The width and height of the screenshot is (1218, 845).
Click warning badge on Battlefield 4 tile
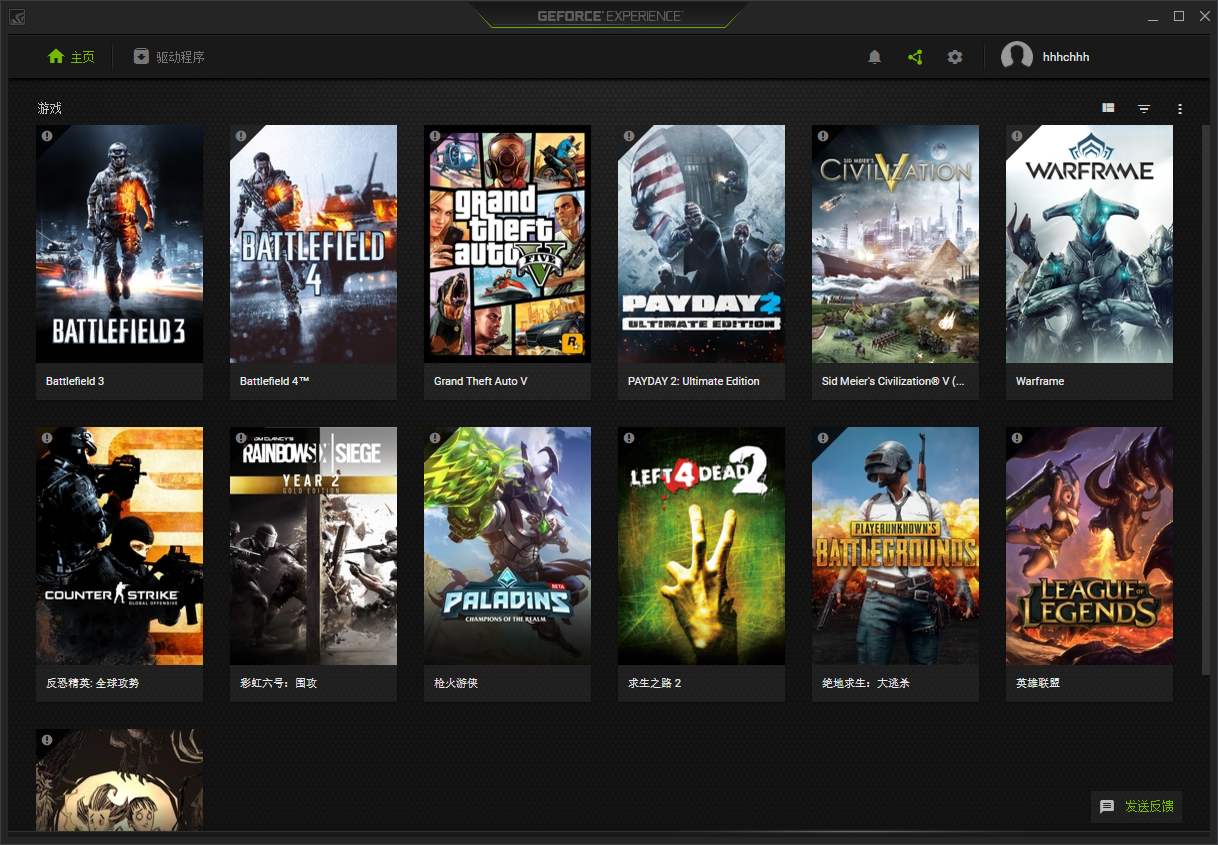tap(241, 136)
